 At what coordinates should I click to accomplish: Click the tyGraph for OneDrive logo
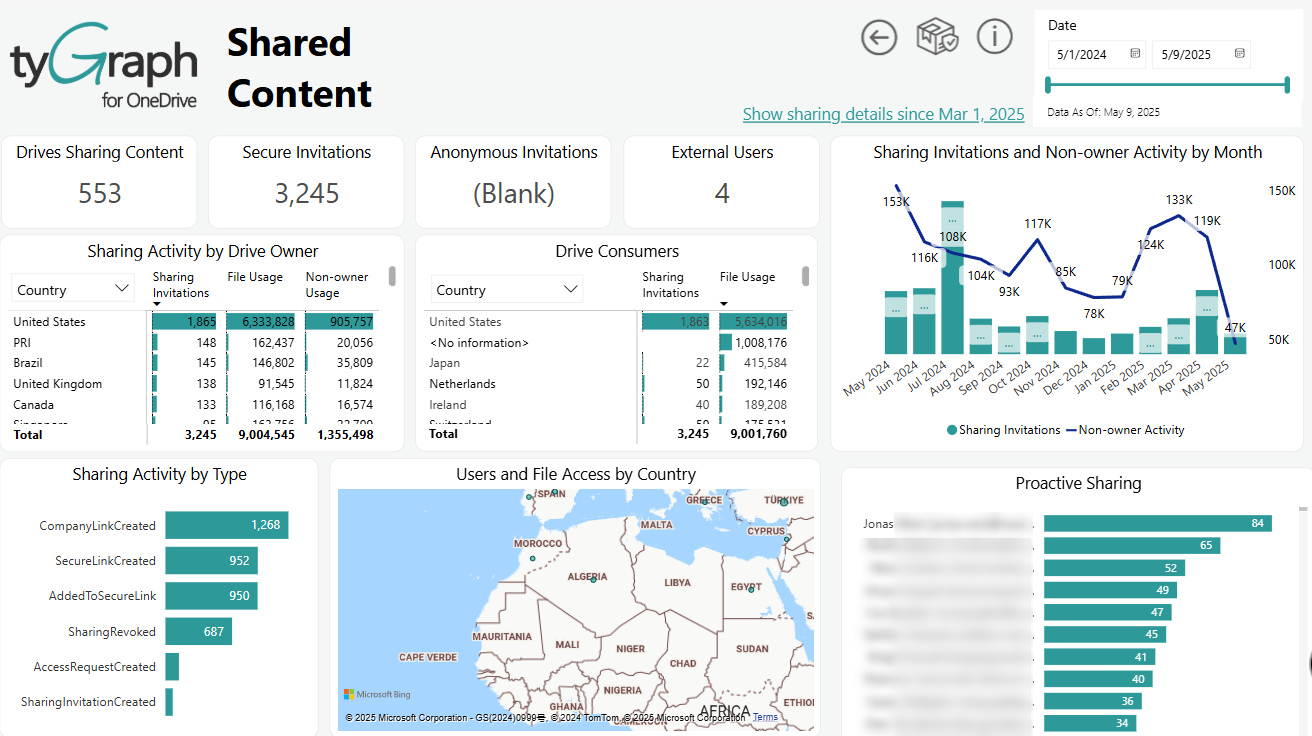click(x=104, y=65)
